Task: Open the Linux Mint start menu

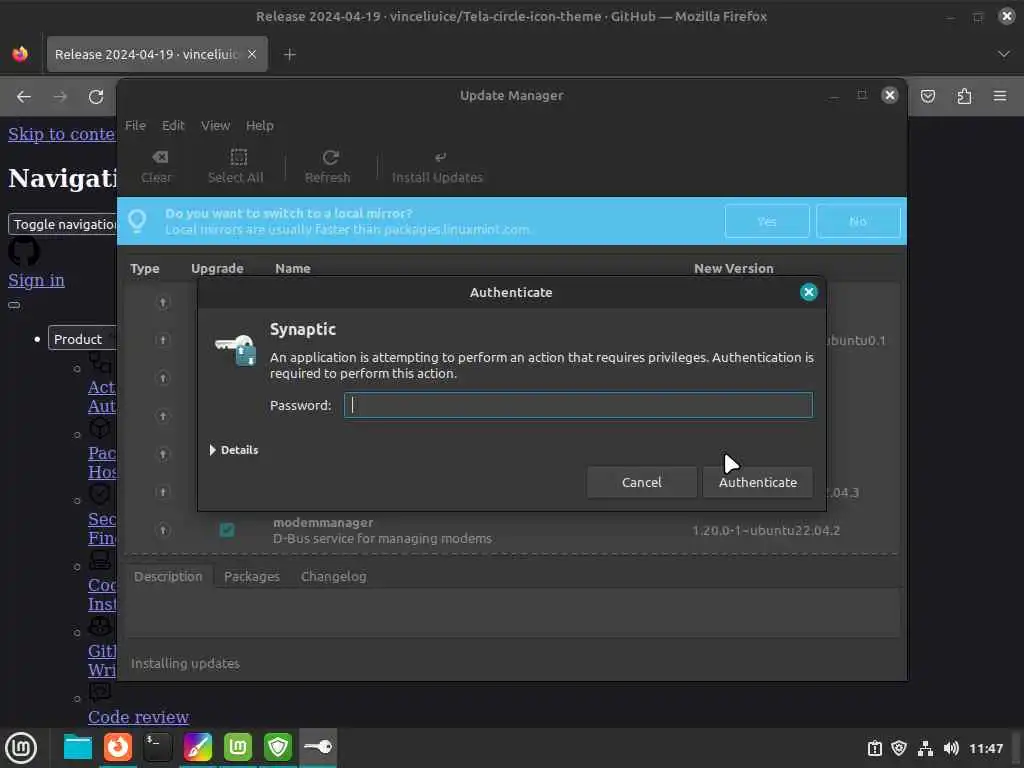Action: 20,747
